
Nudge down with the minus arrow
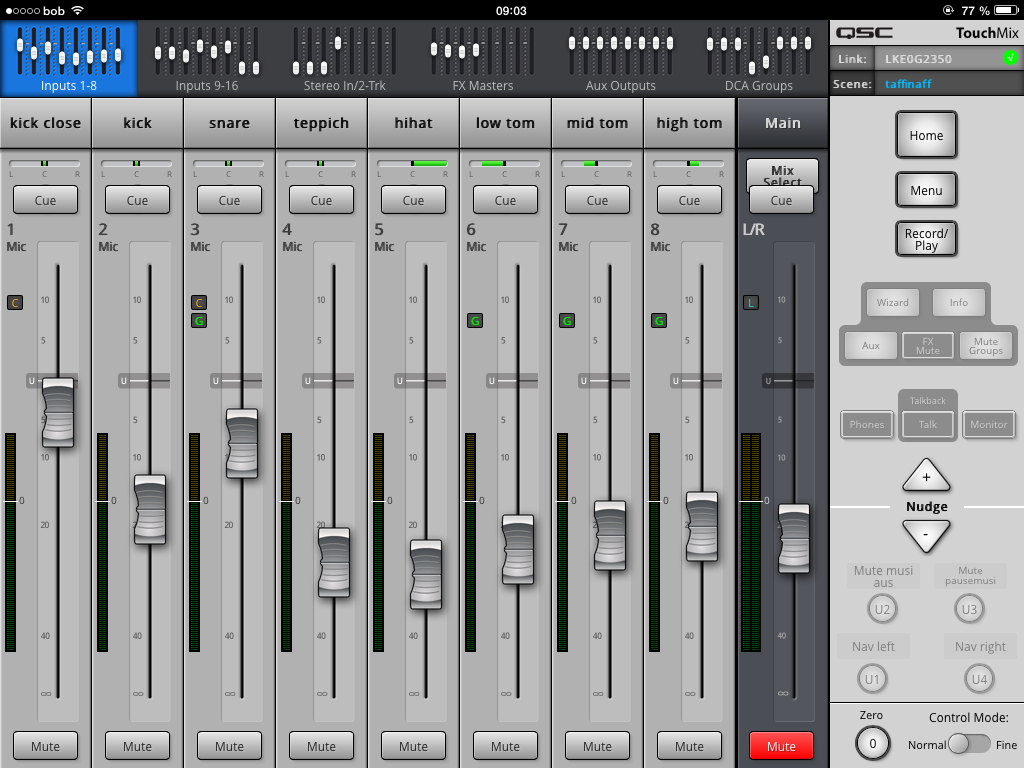[926, 536]
